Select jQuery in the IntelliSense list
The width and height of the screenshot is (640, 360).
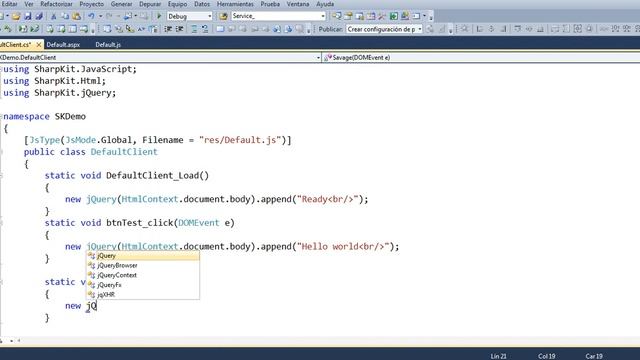[143, 256]
